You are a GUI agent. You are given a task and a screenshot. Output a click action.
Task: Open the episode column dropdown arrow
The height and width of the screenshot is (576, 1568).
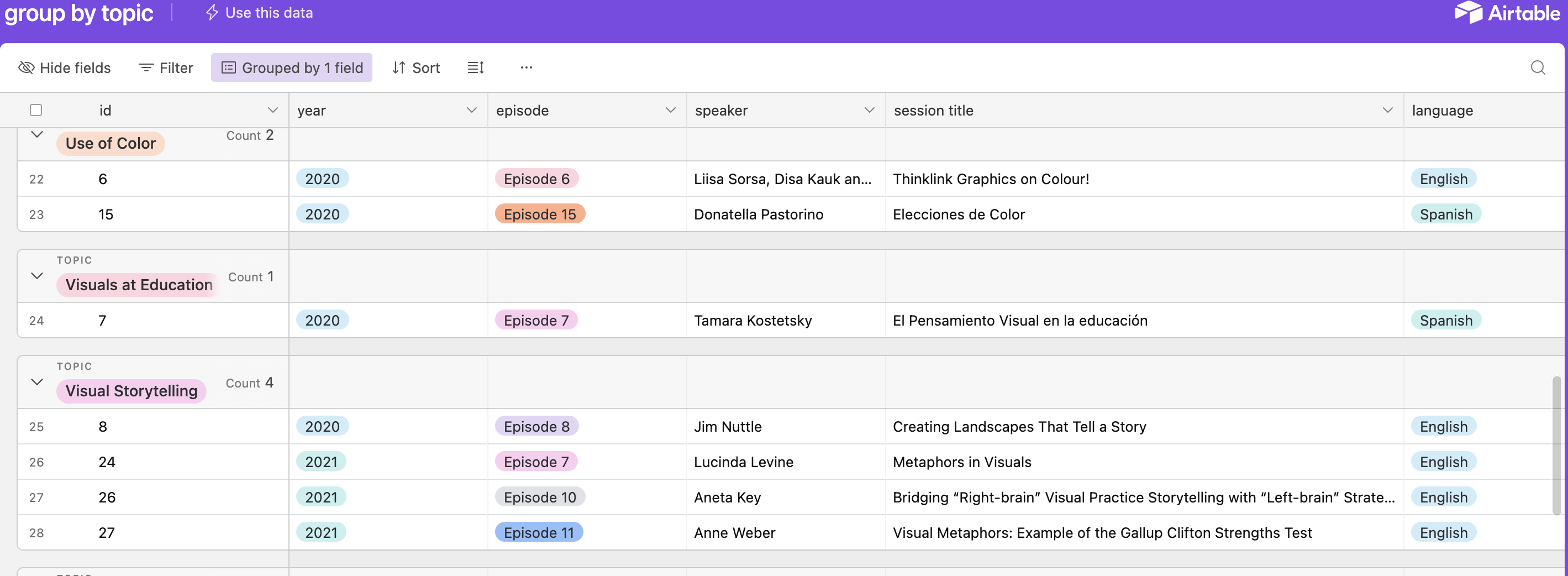coord(670,110)
